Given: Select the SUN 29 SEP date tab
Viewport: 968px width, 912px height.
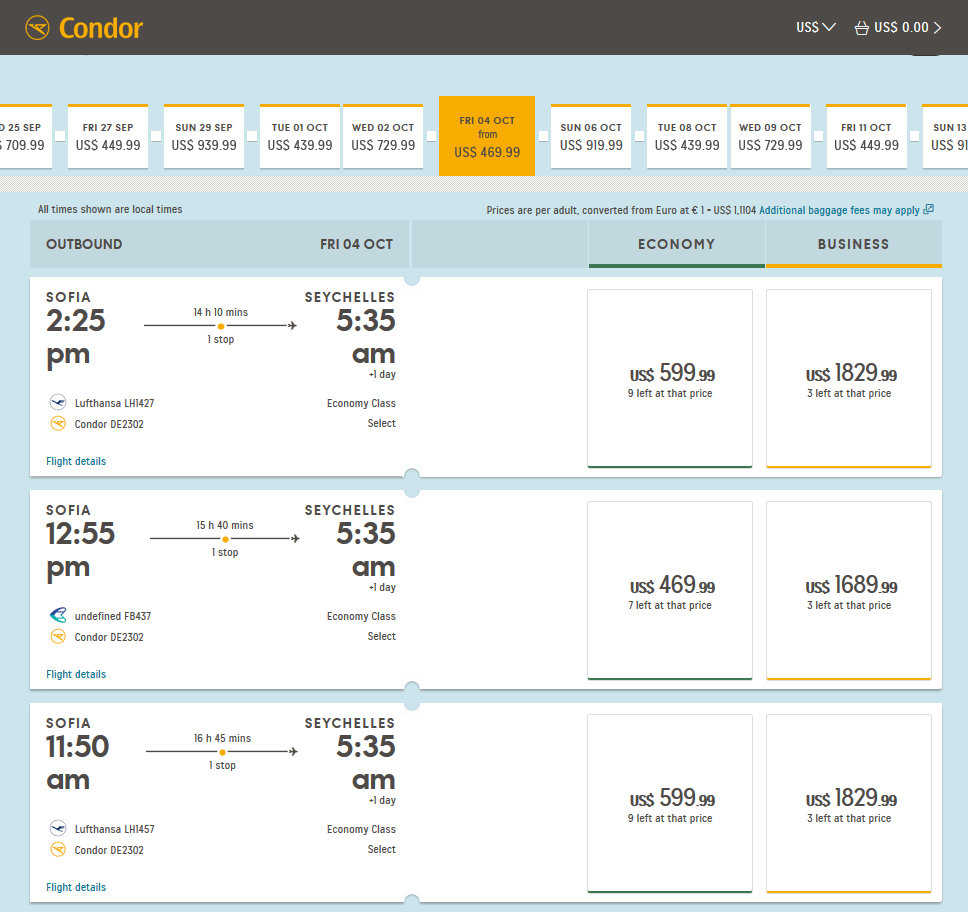Looking at the screenshot, I should pos(204,136).
